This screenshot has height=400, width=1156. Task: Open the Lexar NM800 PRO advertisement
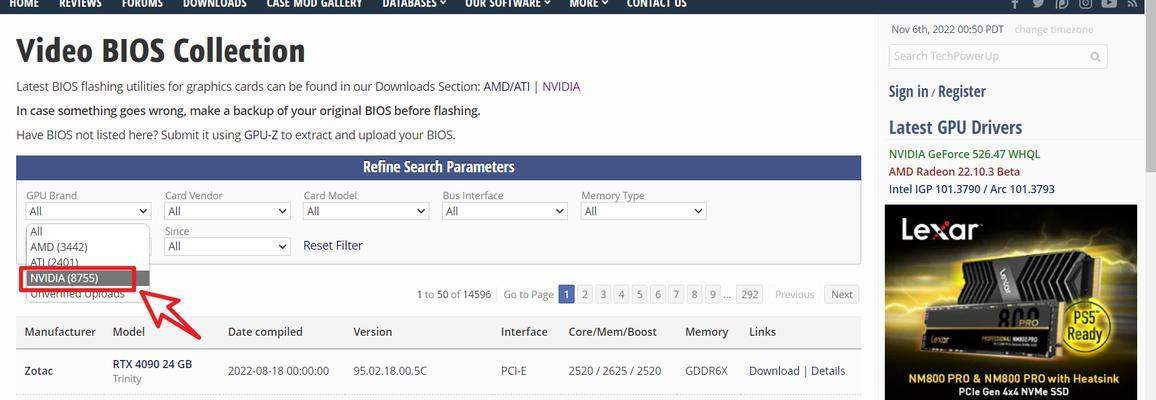tap(1011, 302)
